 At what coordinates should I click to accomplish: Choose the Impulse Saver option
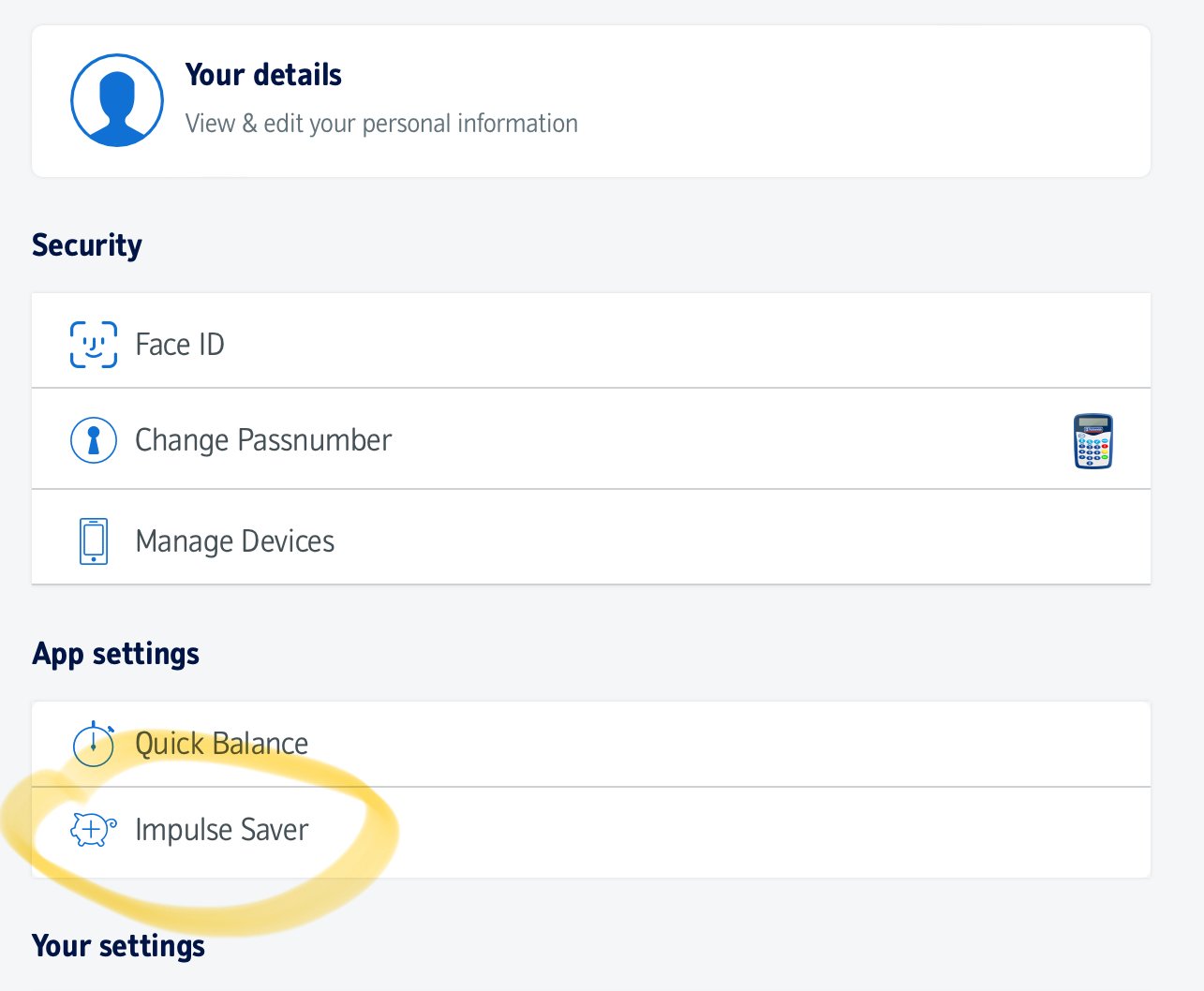(221, 830)
